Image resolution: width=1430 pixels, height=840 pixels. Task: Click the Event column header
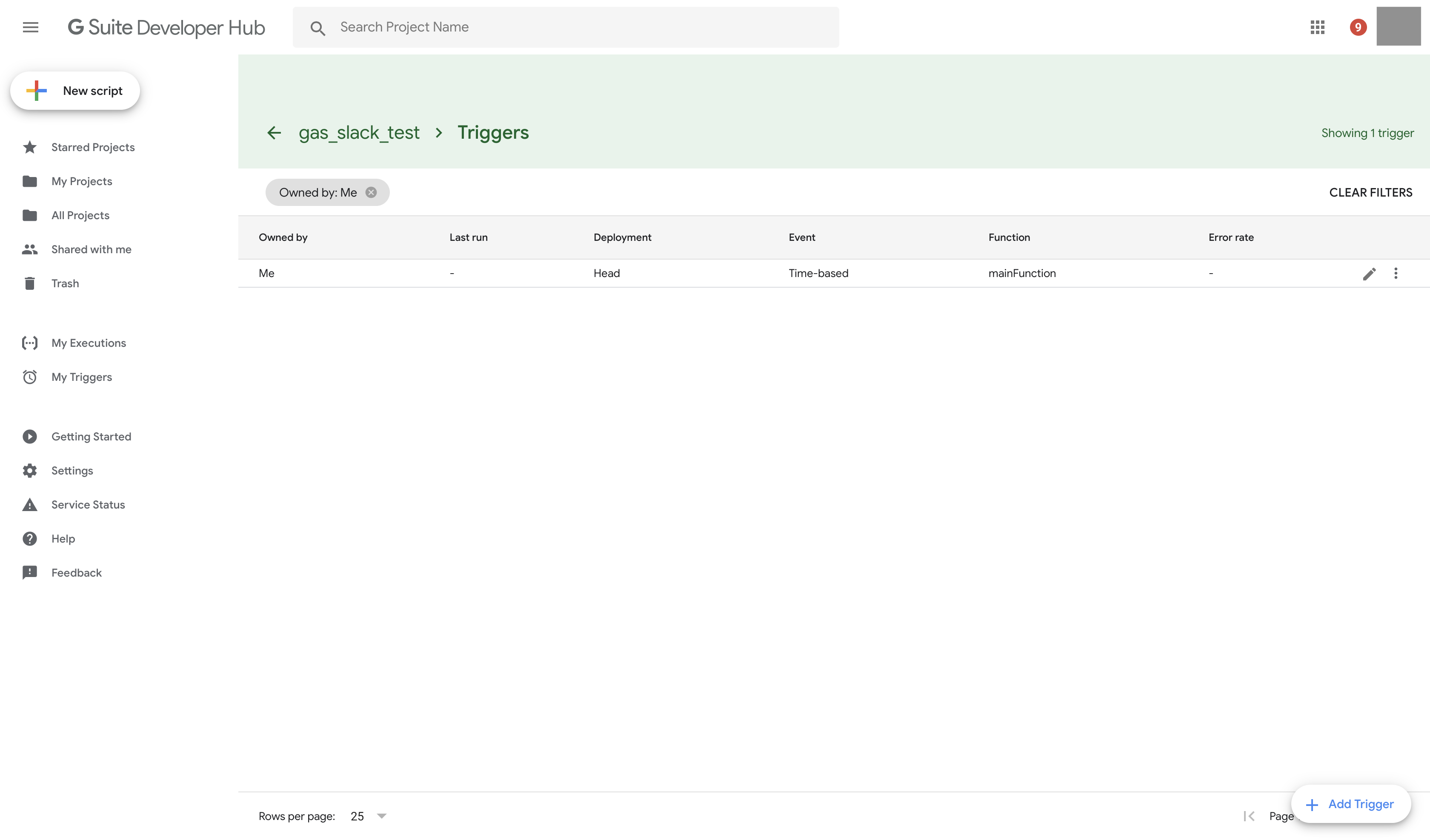point(802,237)
